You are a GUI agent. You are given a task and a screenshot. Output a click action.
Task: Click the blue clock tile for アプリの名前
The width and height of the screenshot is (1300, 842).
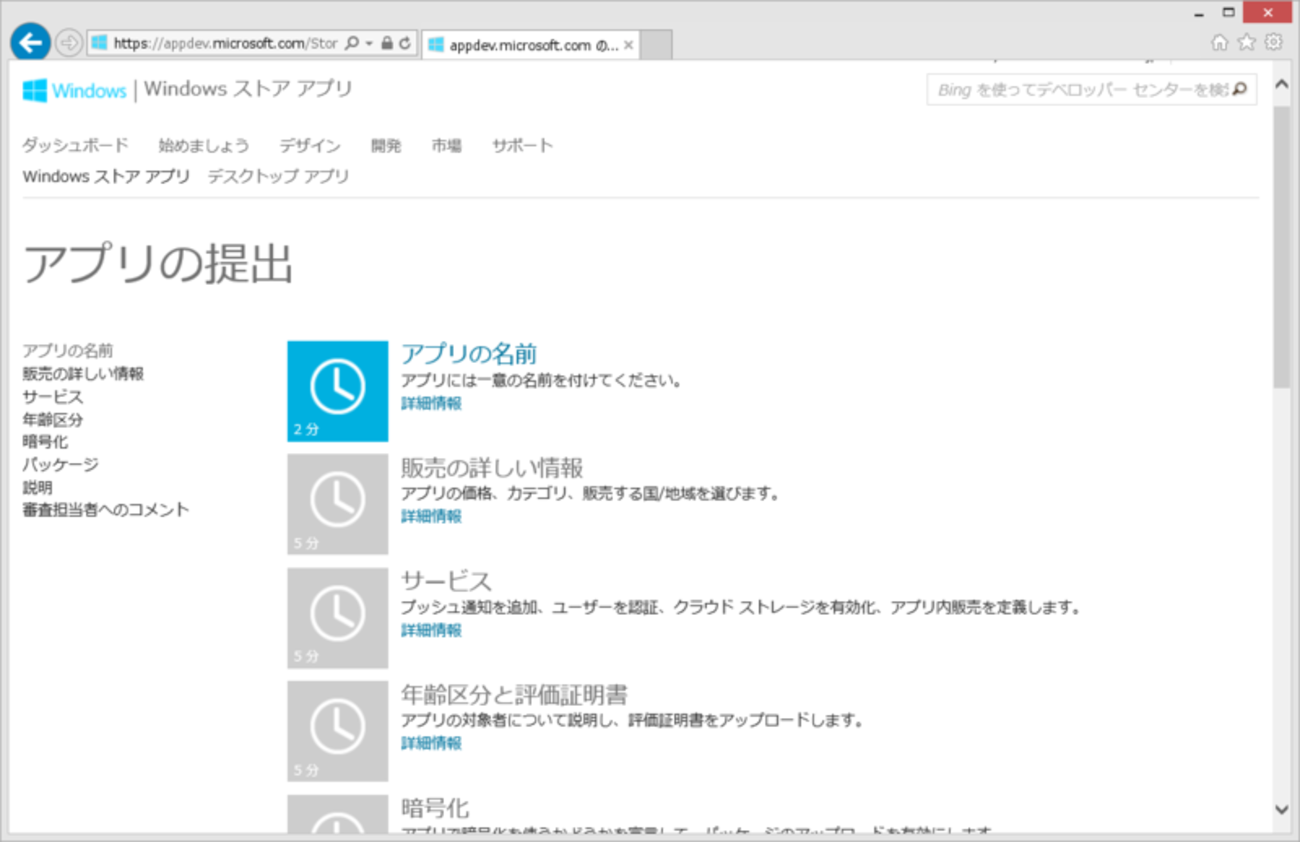(x=337, y=391)
